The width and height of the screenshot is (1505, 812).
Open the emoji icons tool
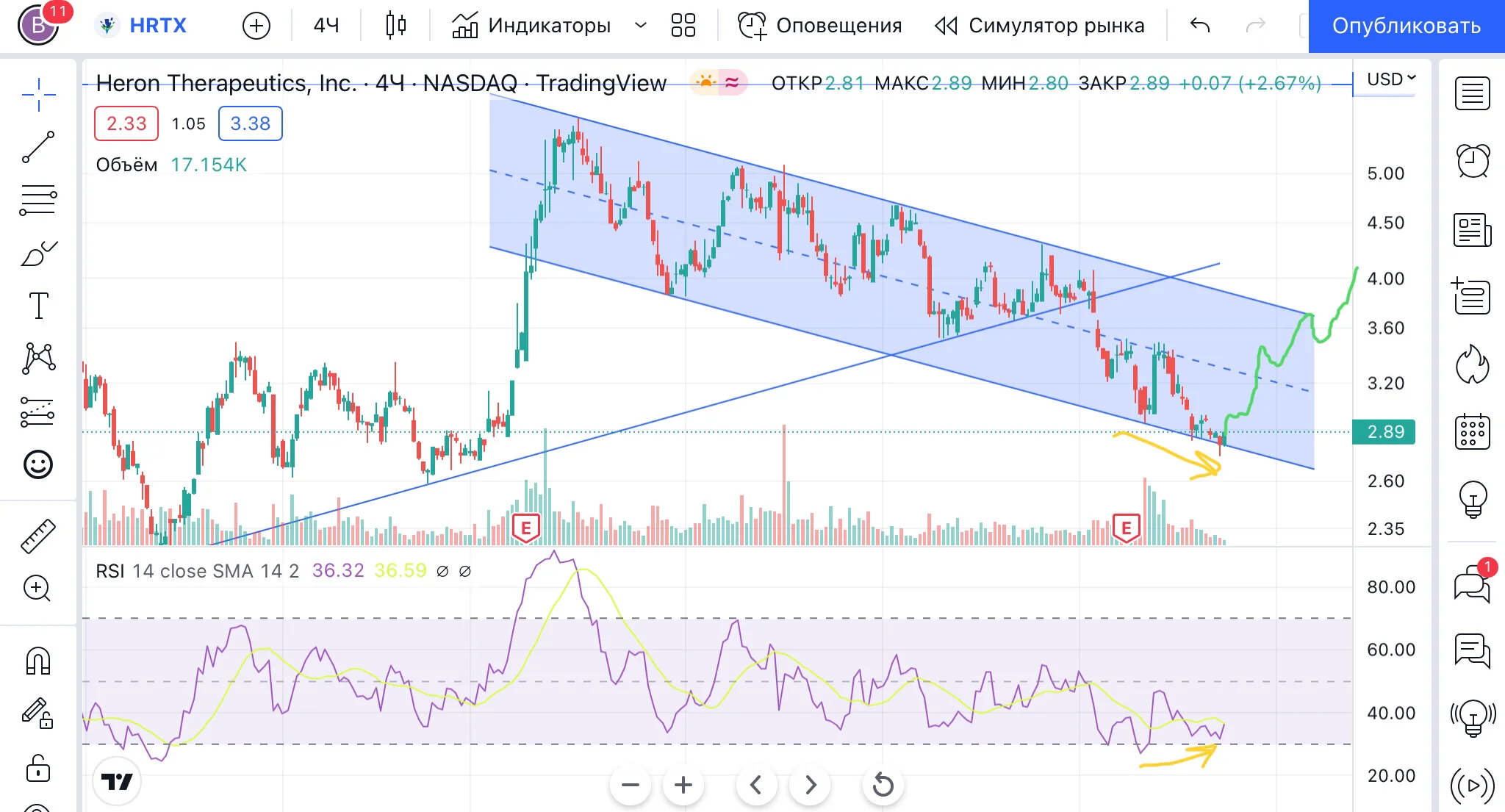pos(38,464)
